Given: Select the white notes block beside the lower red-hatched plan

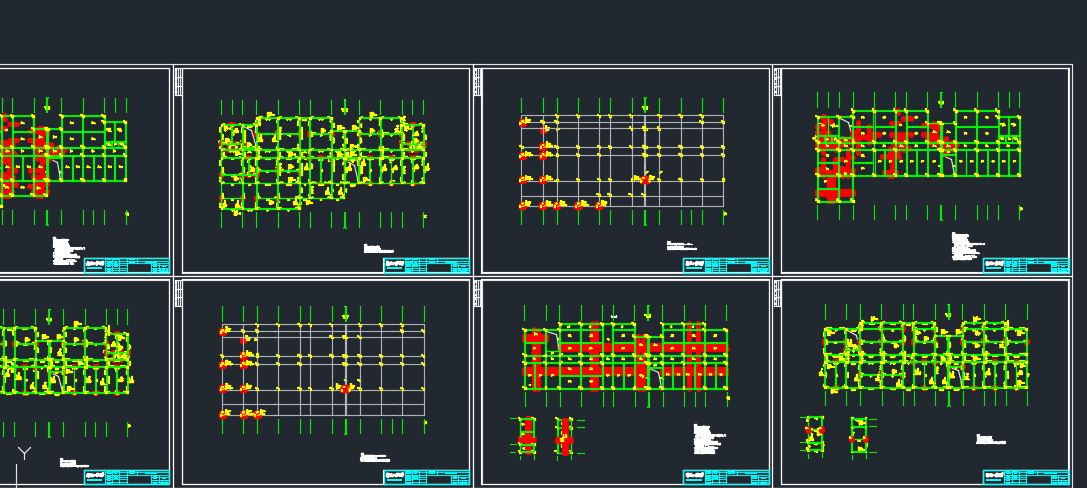Looking at the screenshot, I should point(710,439).
